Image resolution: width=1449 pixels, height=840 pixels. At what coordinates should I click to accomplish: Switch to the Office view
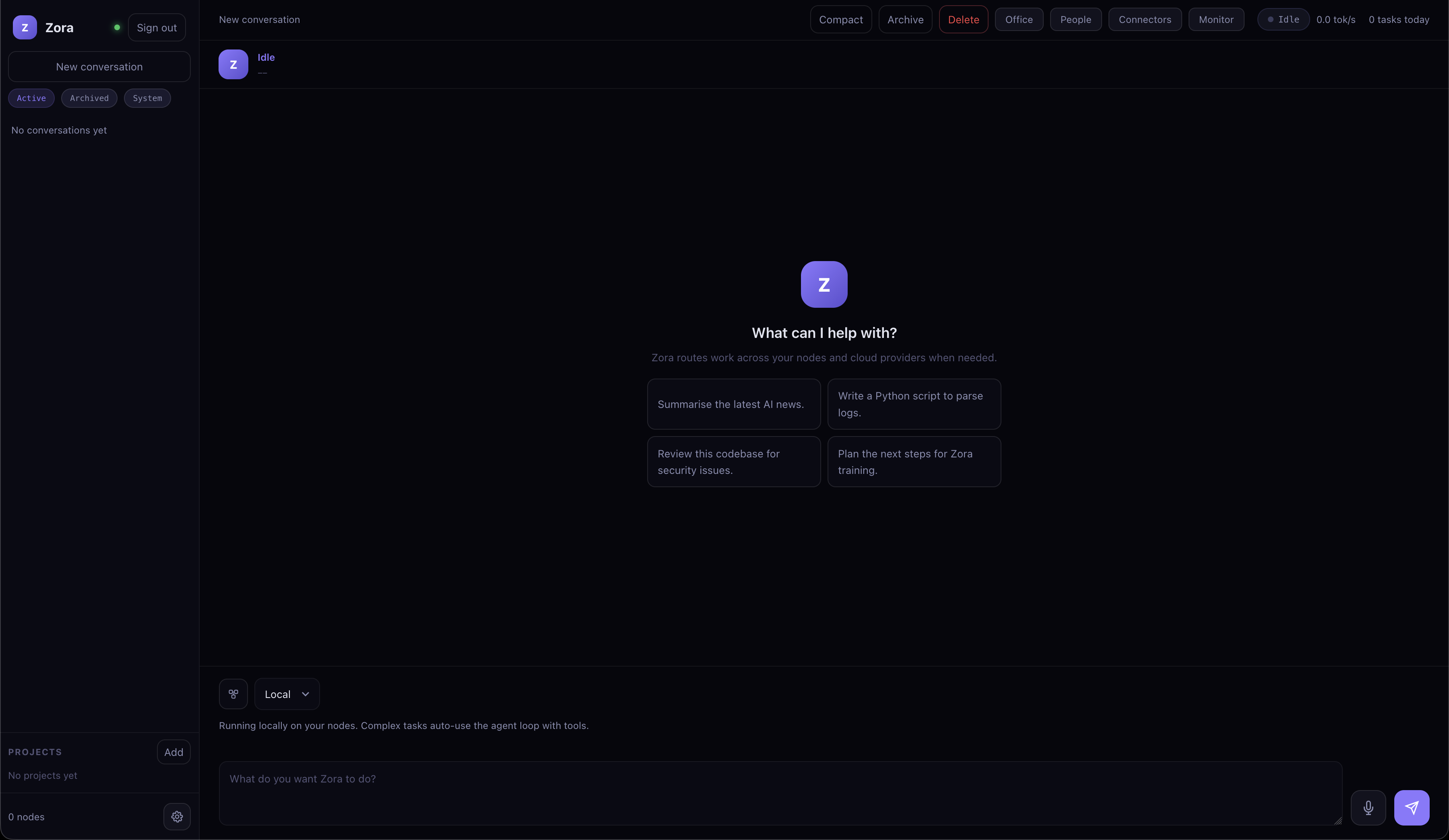(x=1018, y=19)
